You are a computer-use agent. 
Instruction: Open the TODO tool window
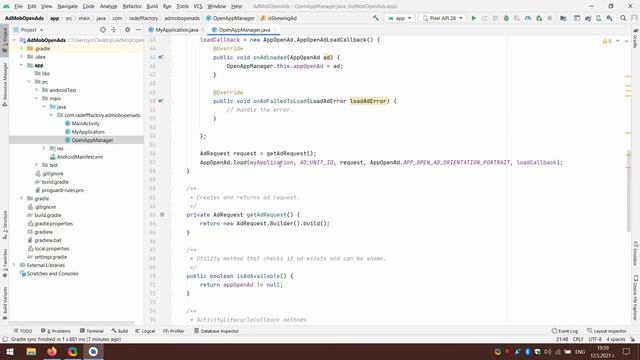coord(22,331)
